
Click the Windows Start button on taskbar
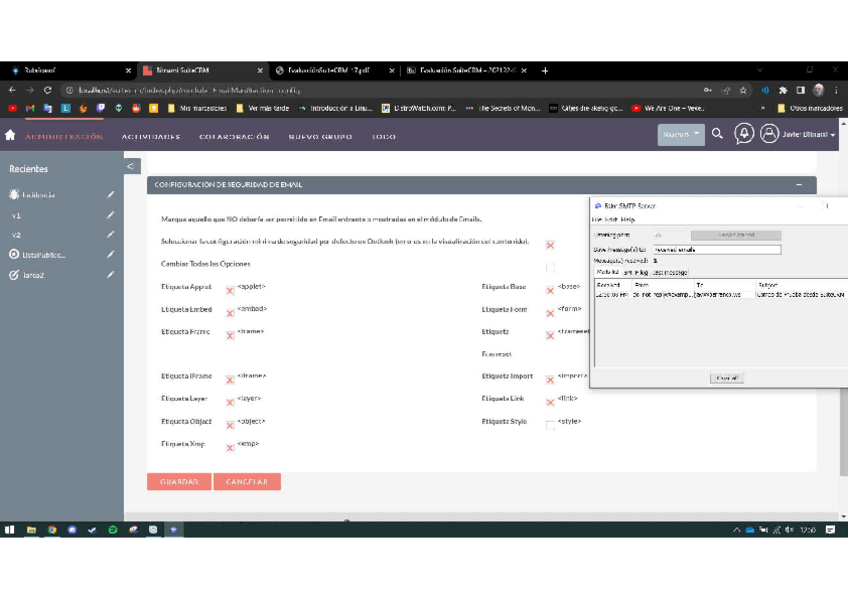[x=10, y=530]
